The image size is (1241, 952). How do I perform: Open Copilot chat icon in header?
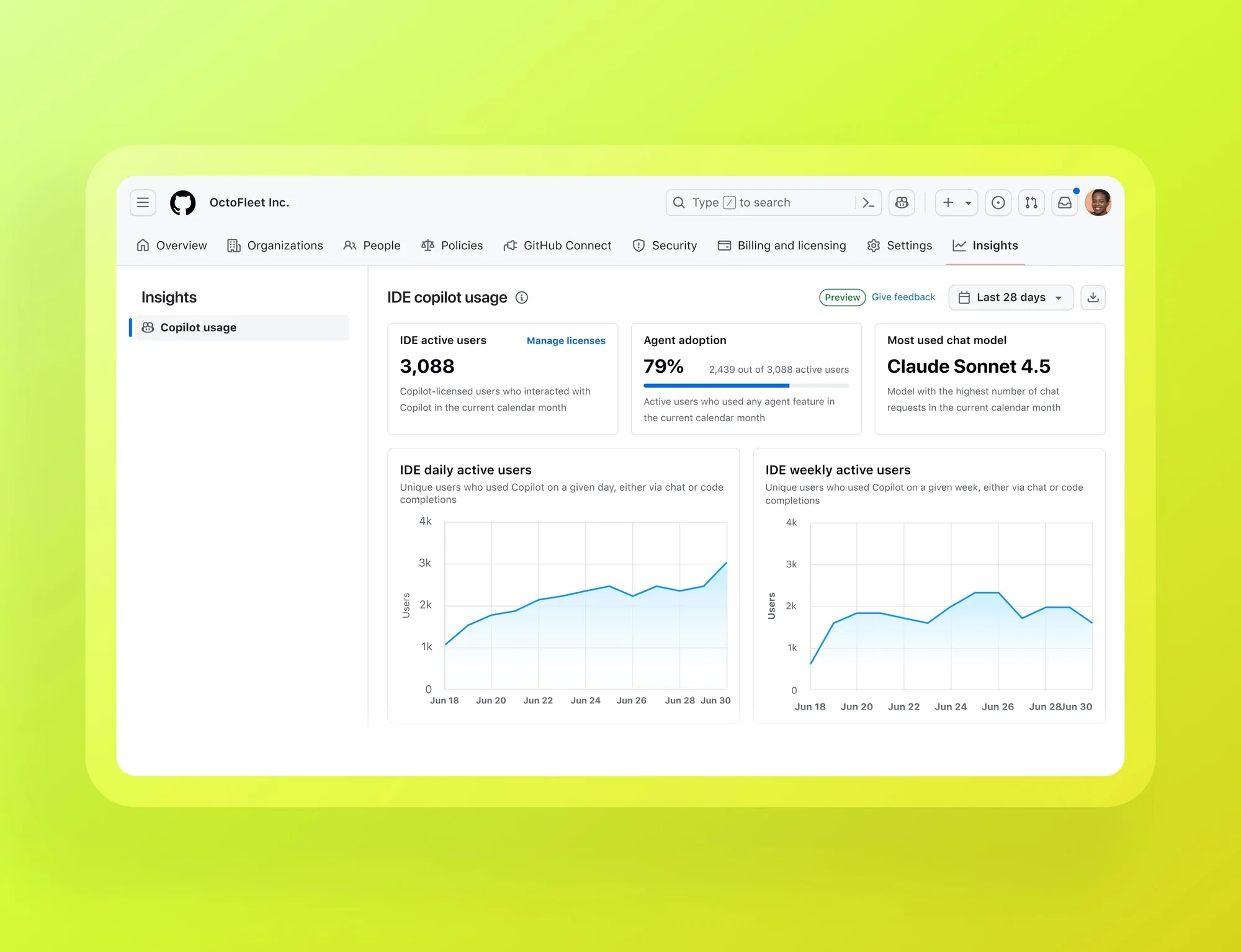pyautogui.click(x=902, y=203)
